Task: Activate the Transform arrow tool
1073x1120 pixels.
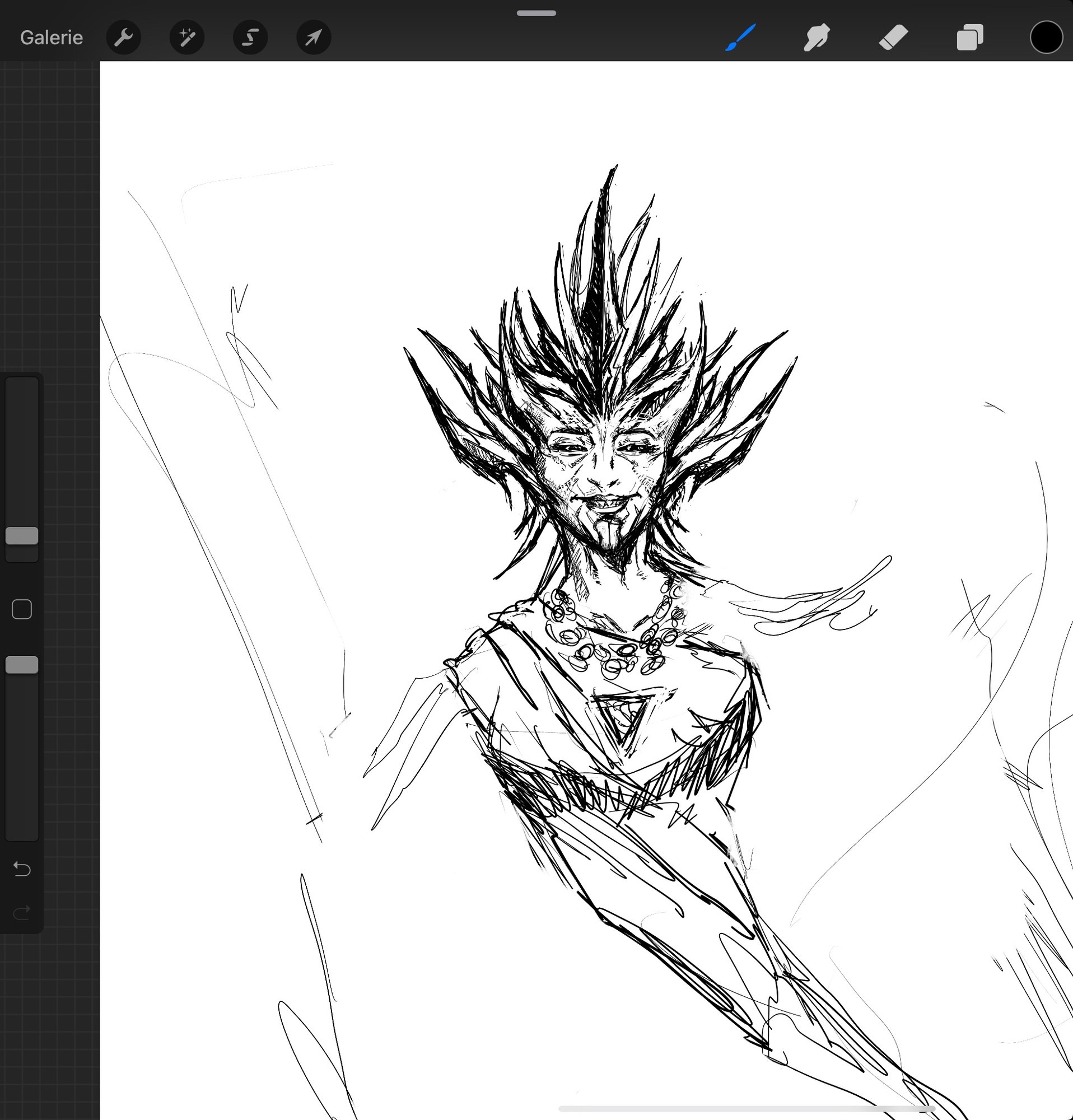Action: (x=314, y=38)
